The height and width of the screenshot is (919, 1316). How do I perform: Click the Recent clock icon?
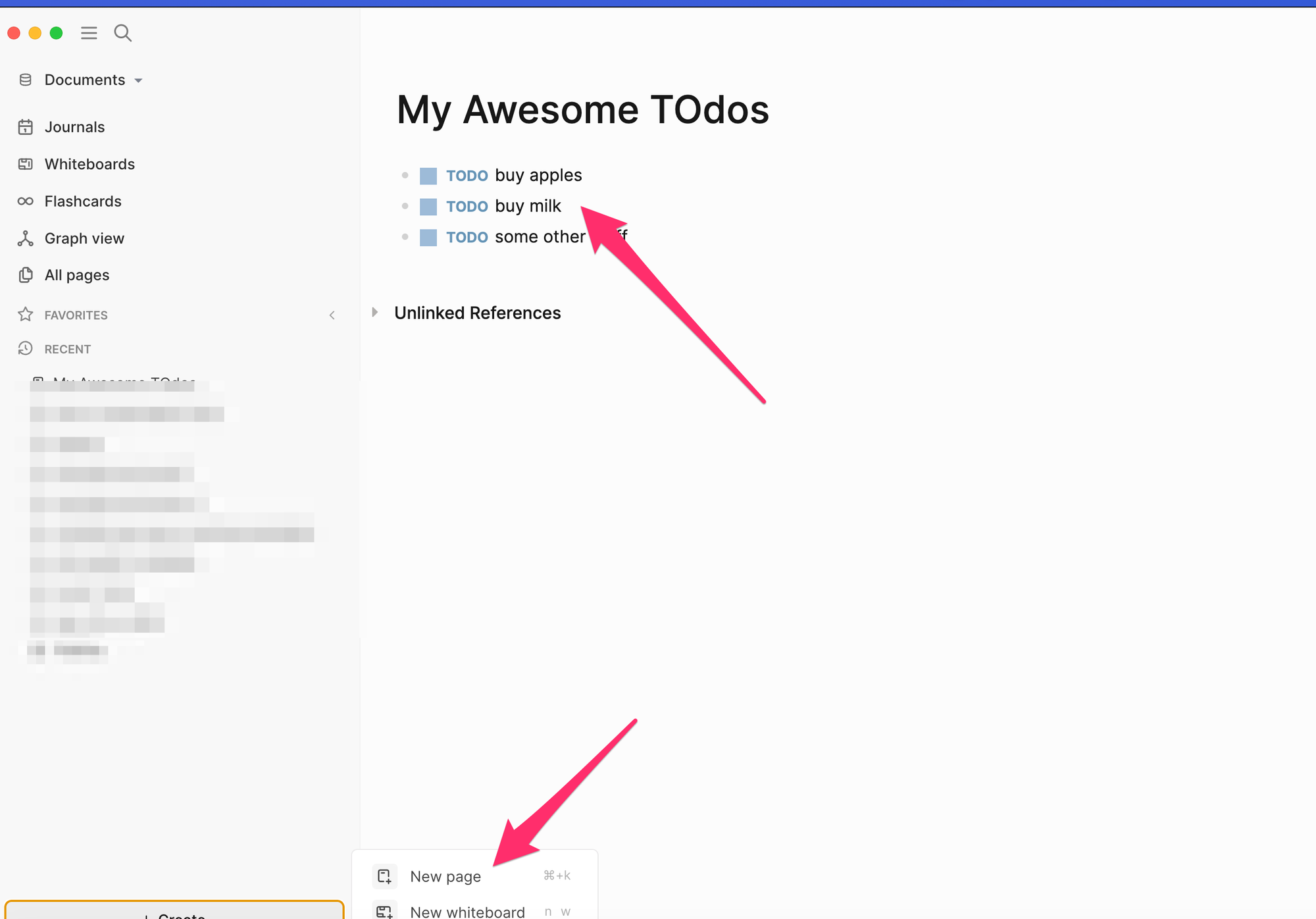26,349
